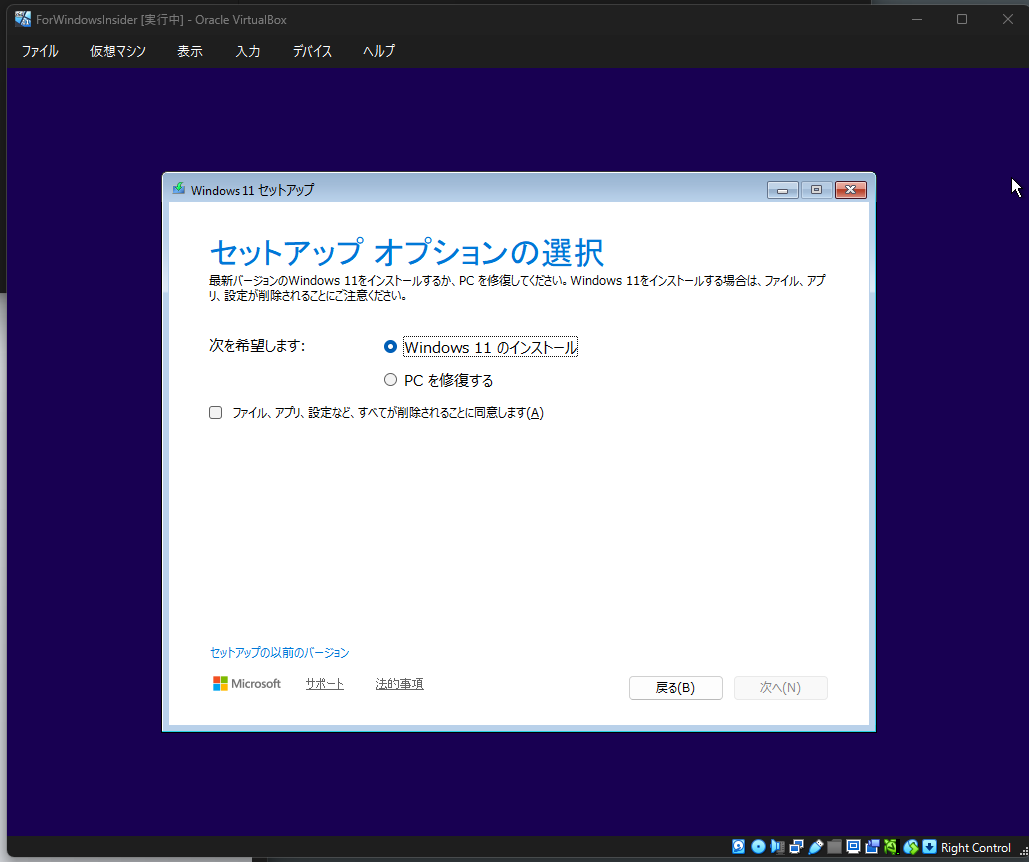Minimize the VirtualBox window
The image size is (1029, 862).
(917, 19)
